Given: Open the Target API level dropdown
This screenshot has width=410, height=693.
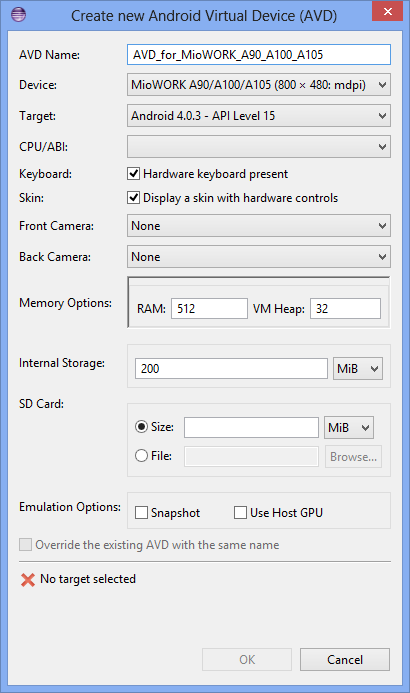Looking at the screenshot, I should (x=259, y=116).
